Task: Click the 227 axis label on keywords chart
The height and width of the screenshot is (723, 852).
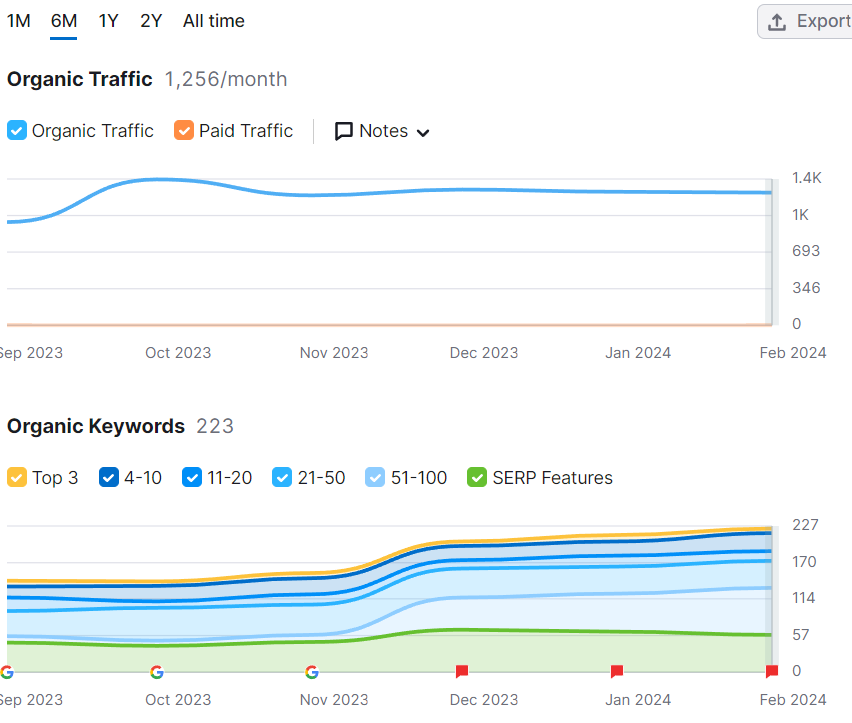Action: pos(805,525)
